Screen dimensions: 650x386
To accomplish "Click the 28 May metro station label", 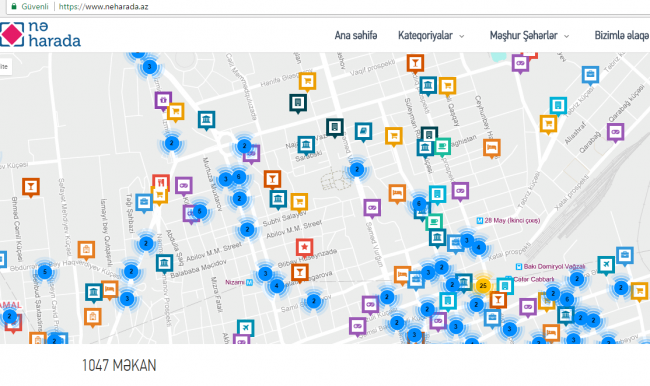I will (x=509, y=221).
